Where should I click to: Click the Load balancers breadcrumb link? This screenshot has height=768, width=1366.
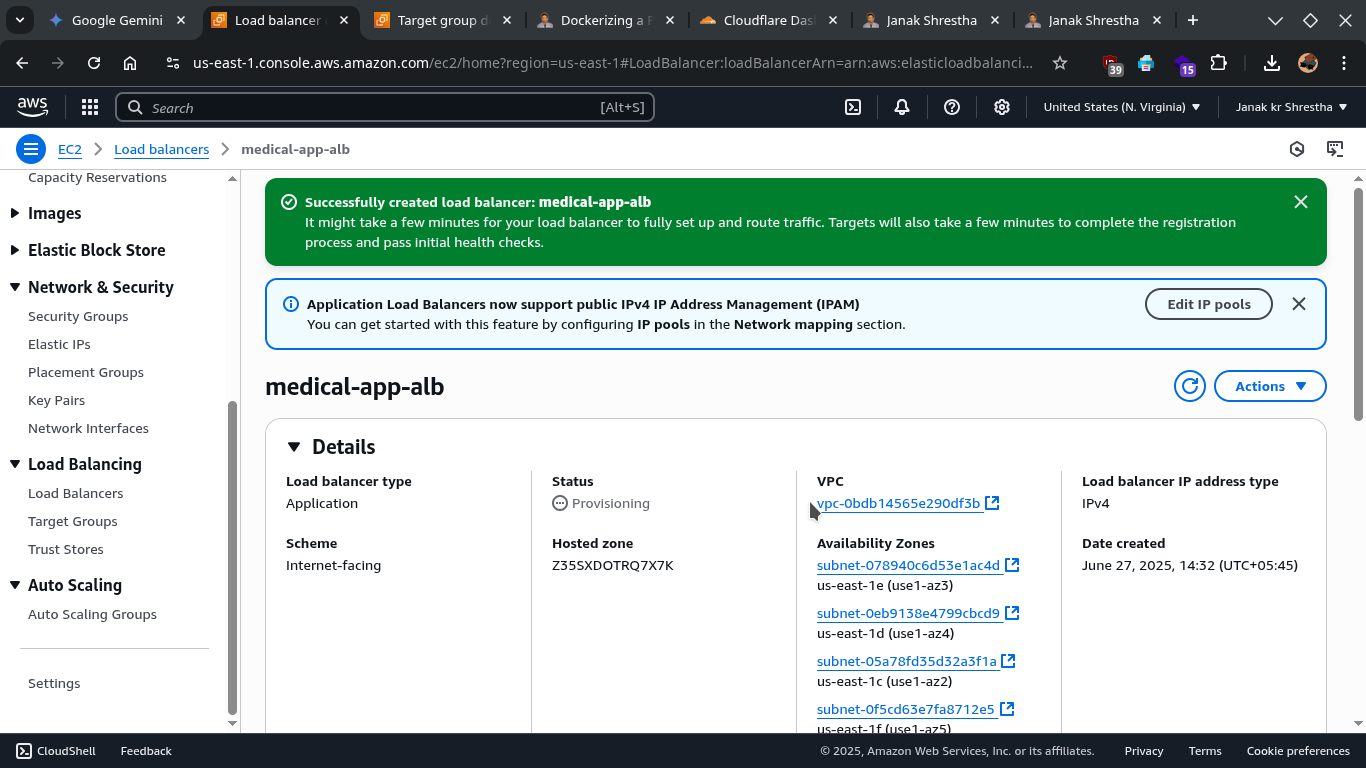(x=161, y=149)
